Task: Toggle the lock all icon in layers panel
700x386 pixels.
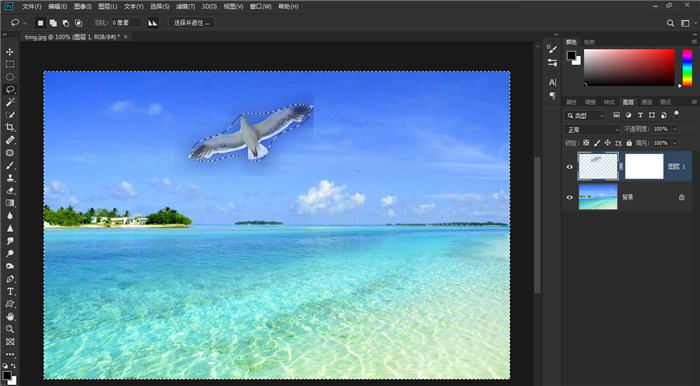Action: pyautogui.click(x=629, y=143)
